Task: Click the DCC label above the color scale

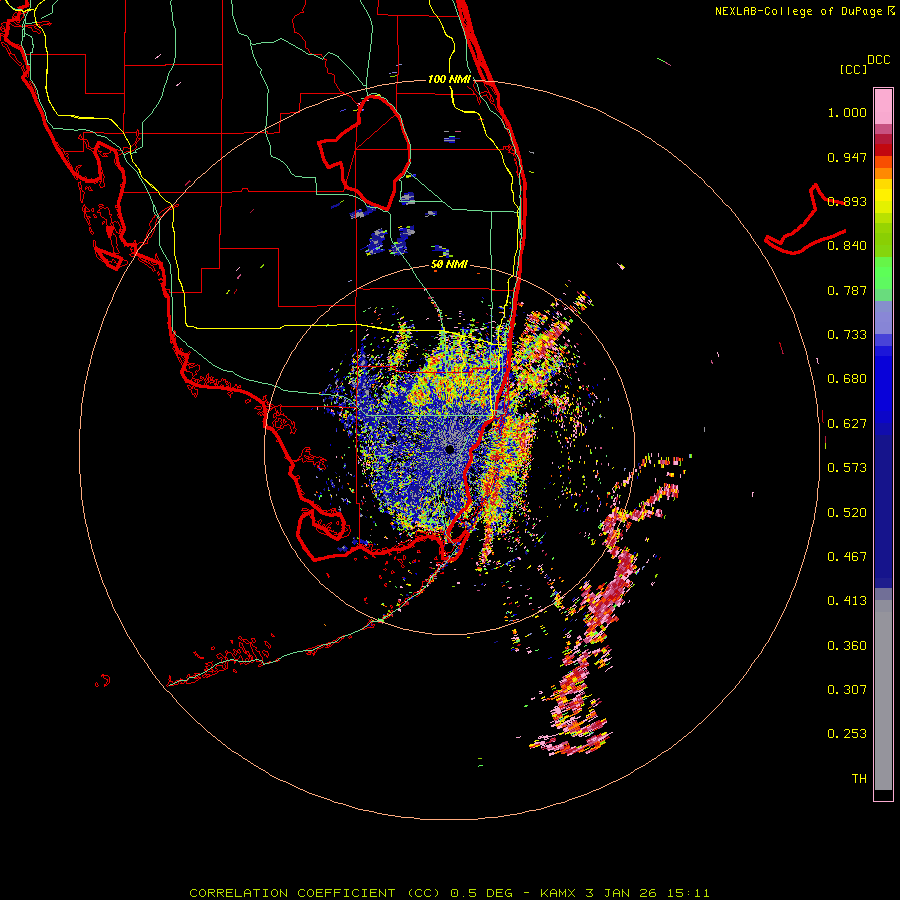Action: 879,60
